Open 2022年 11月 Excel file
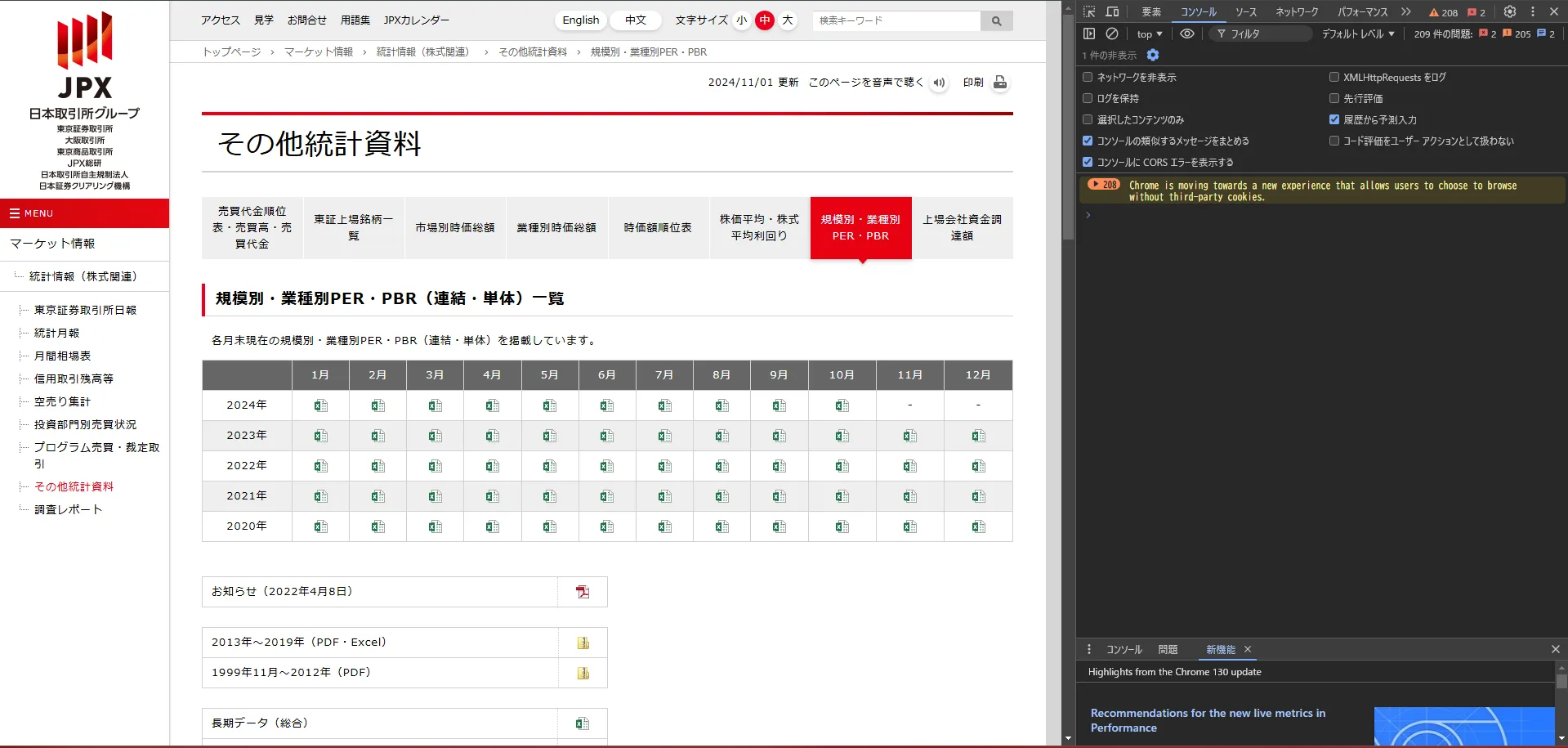The height and width of the screenshot is (748, 1568). pyautogui.click(x=909, y=466)
